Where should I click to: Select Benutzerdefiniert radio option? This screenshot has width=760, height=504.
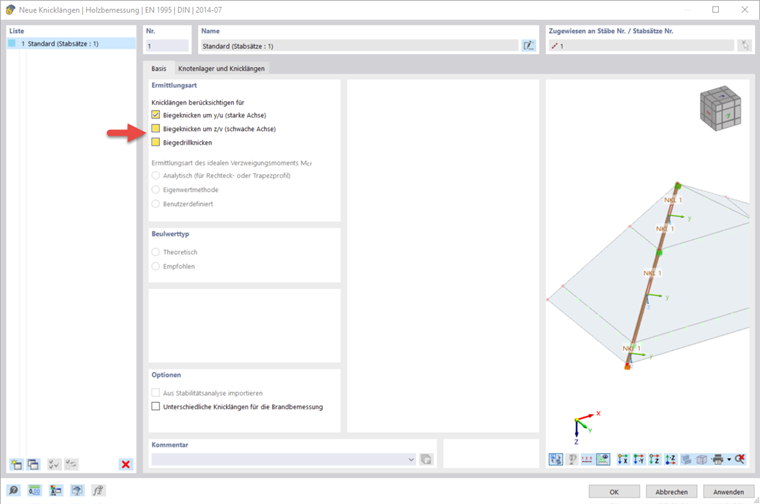(156, 204)
